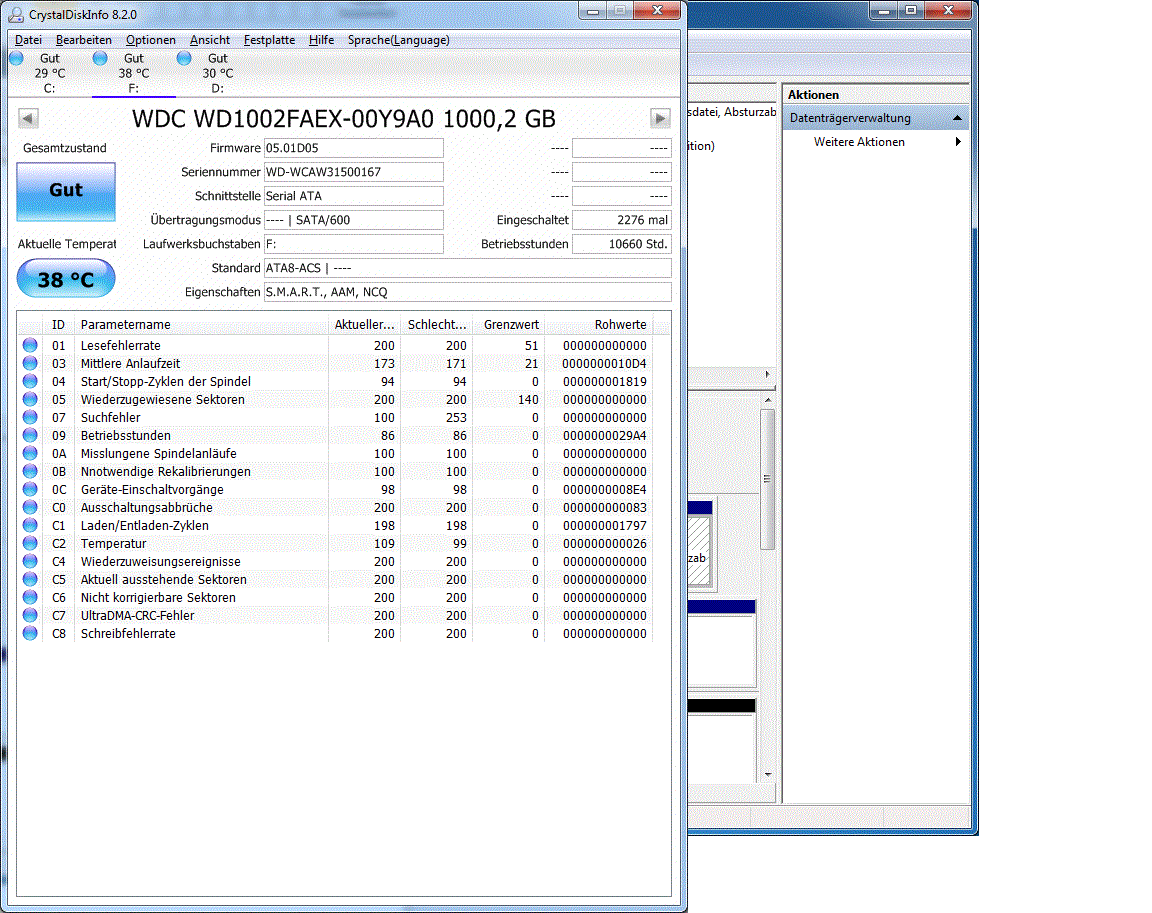
Task: Click status dot for Geräte-Einschaltvorgänge
Action: [x=30, y=489]
